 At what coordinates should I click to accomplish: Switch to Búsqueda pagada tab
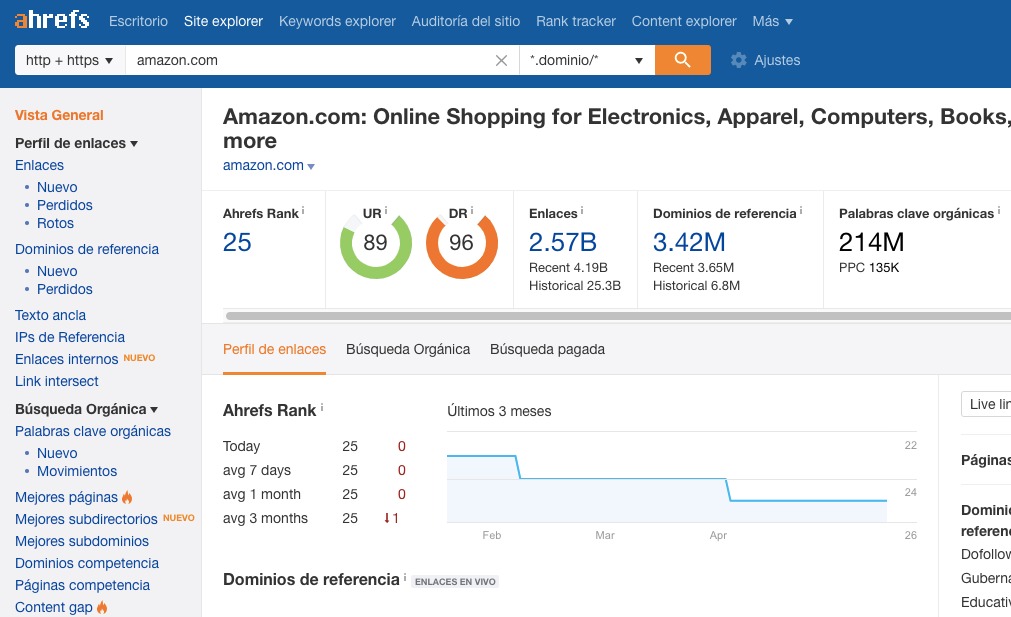tap(547, 349)
